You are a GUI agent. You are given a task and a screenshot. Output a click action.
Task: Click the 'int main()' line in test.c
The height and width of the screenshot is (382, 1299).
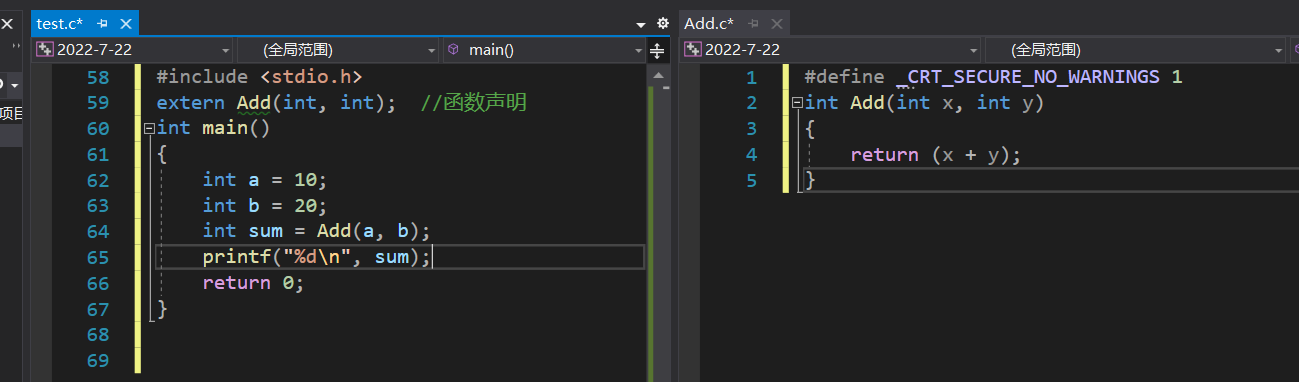point(214,128)
